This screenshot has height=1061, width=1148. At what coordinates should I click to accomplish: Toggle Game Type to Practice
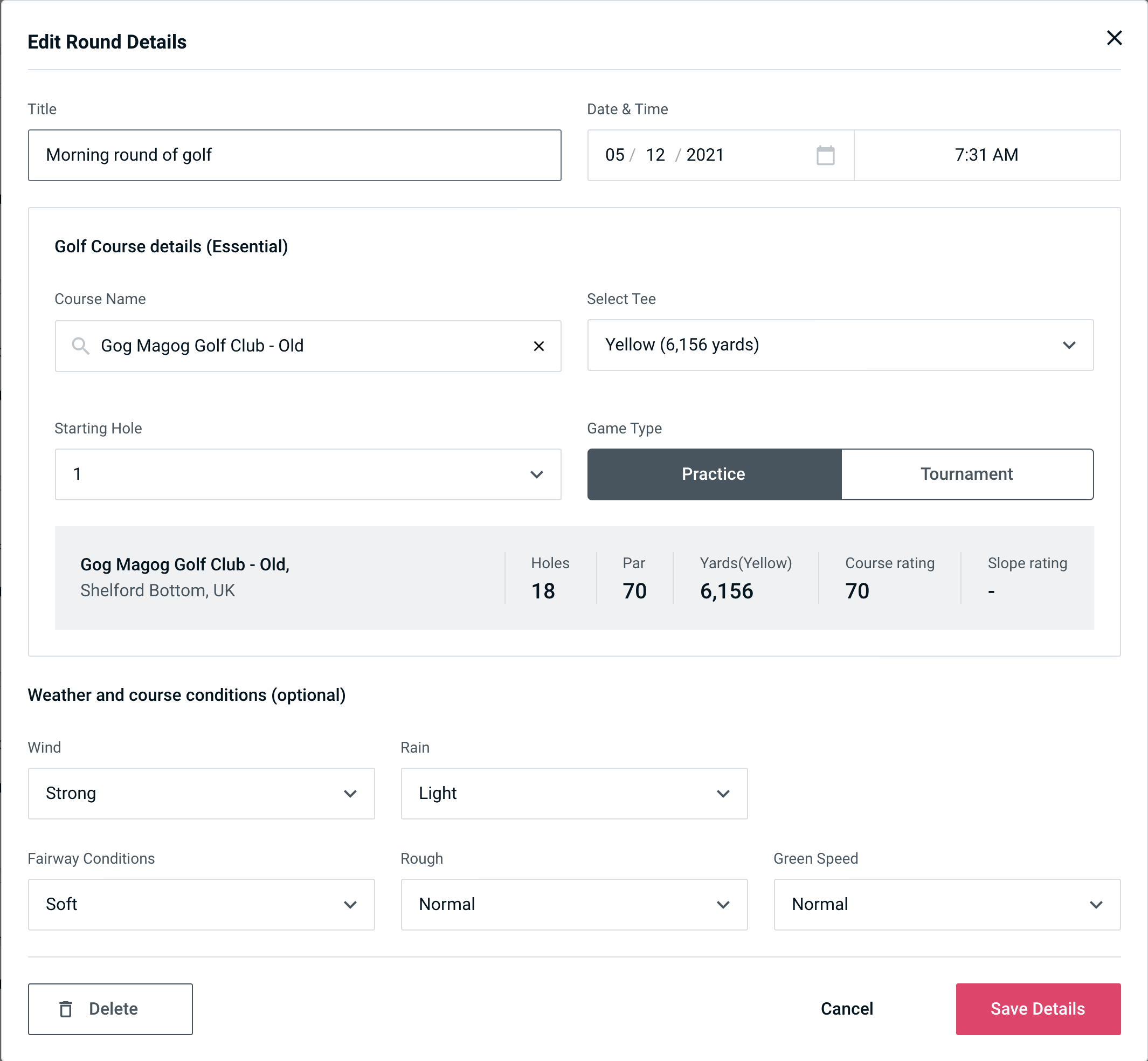tap(714, 474)
